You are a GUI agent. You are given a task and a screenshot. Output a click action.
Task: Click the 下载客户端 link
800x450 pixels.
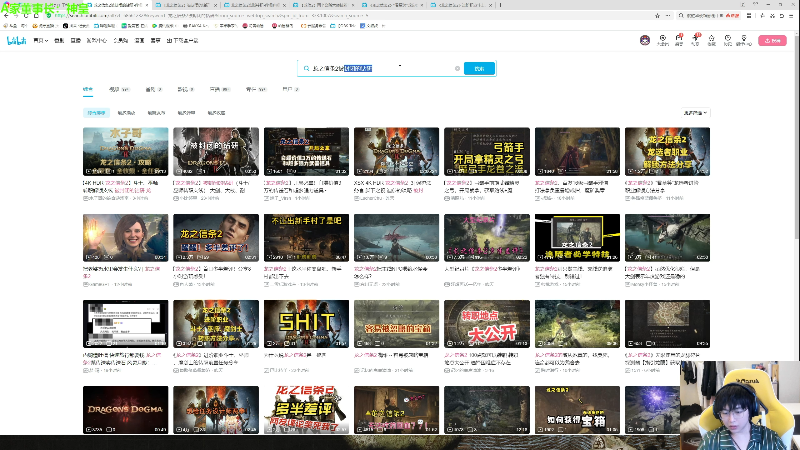(x=182, y=40)
